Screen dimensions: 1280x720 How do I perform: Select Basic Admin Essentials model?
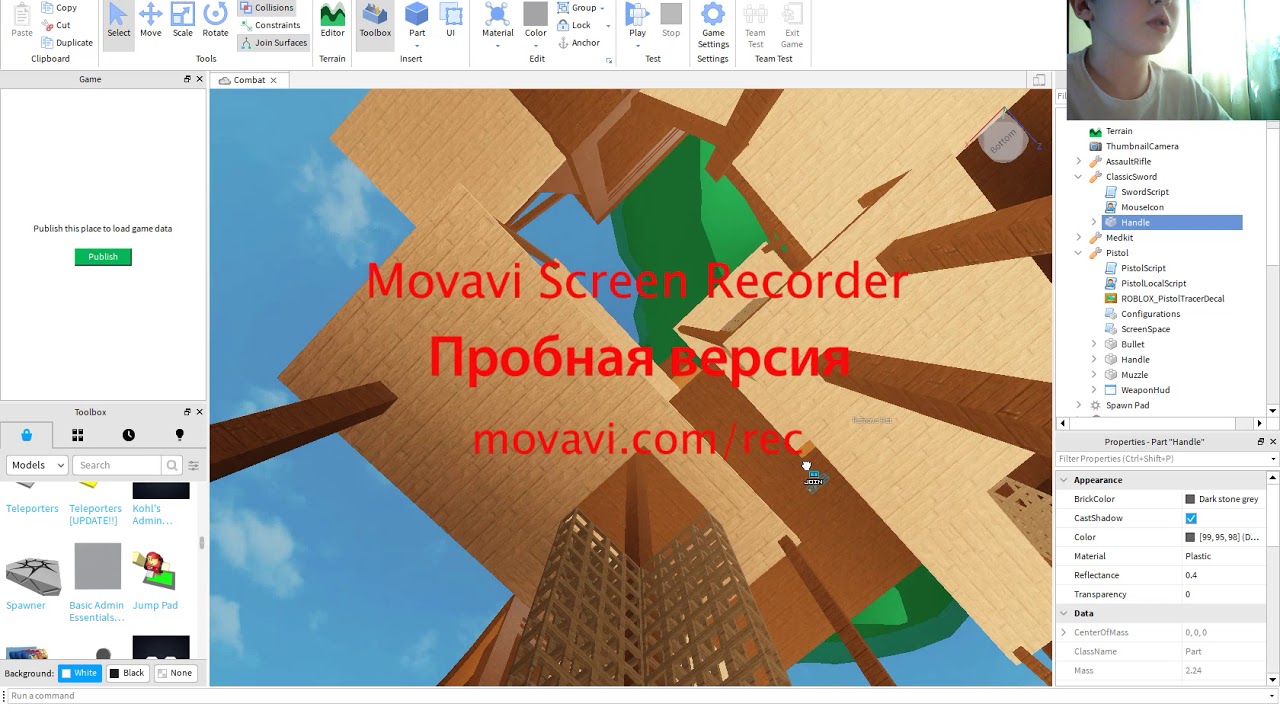97,567
